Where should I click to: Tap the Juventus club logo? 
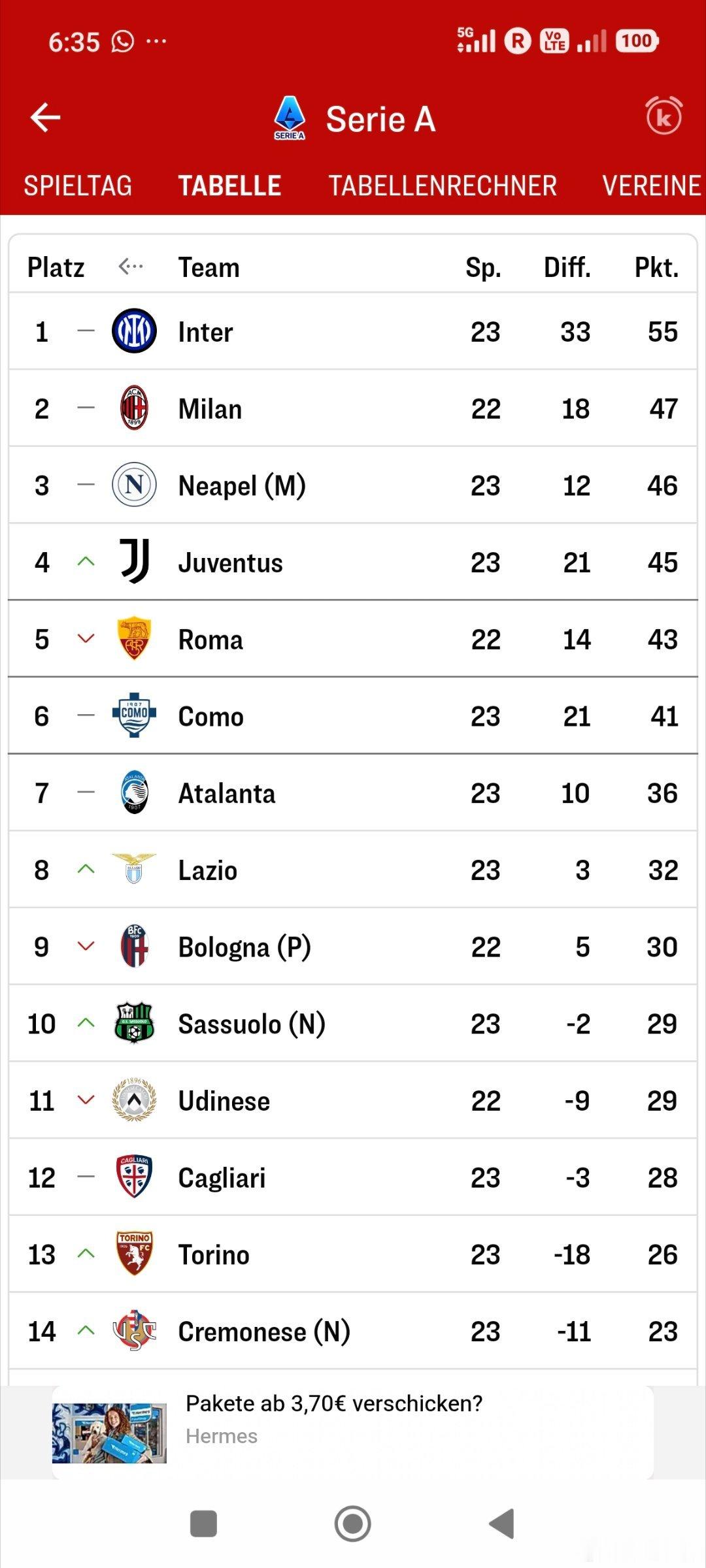tap(135, 561)
